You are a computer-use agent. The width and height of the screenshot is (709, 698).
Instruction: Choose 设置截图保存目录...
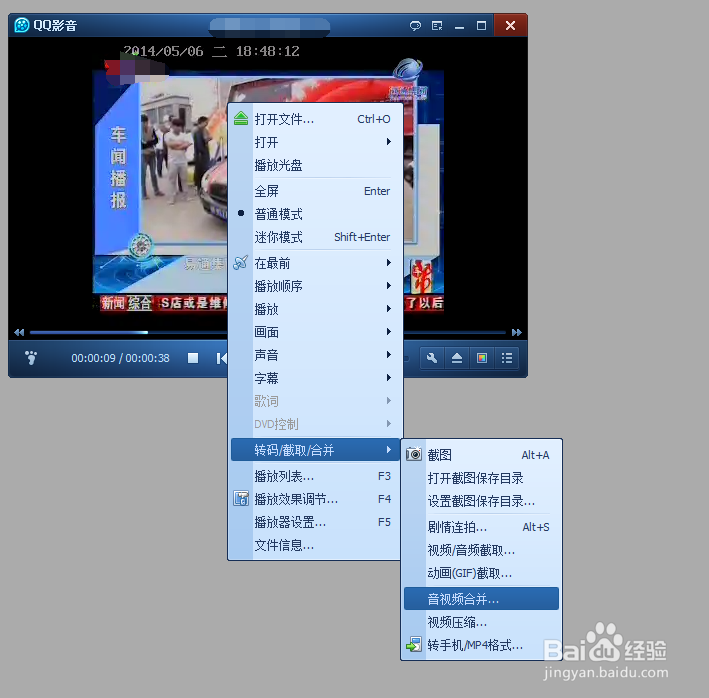coord(481,501)
